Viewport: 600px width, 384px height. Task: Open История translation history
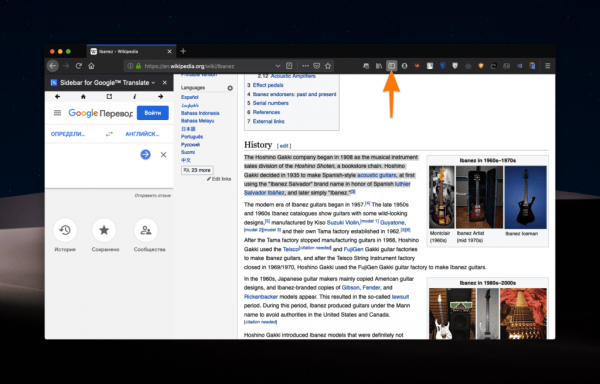65,230
